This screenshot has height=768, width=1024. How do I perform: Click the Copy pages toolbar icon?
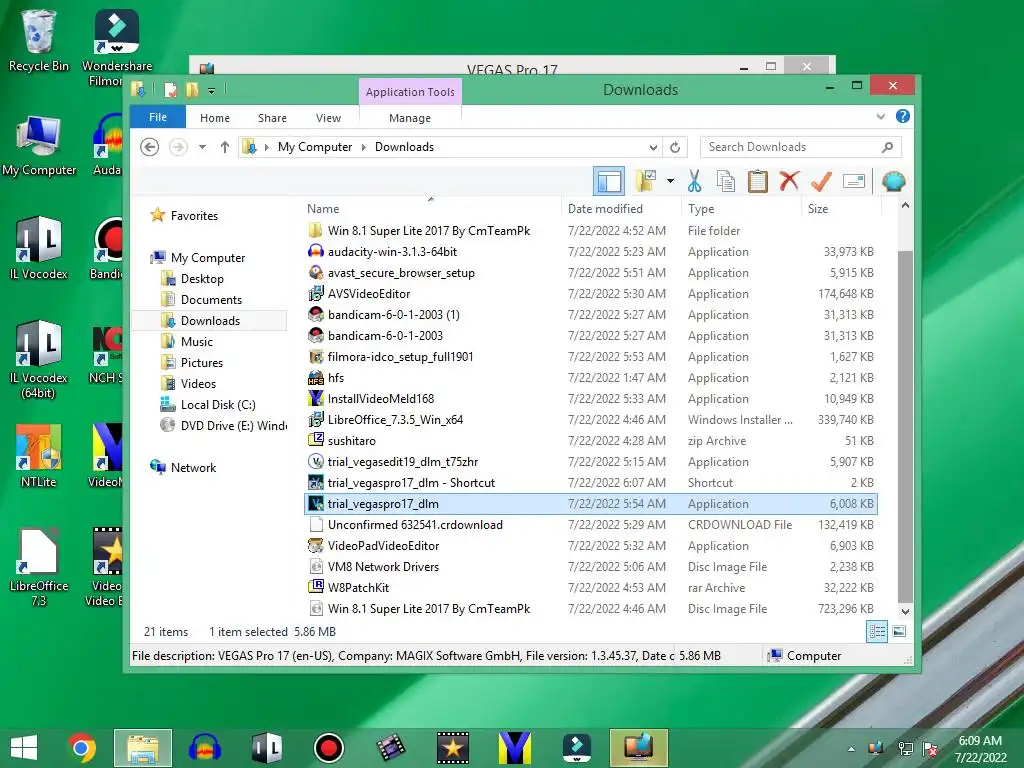726,181
